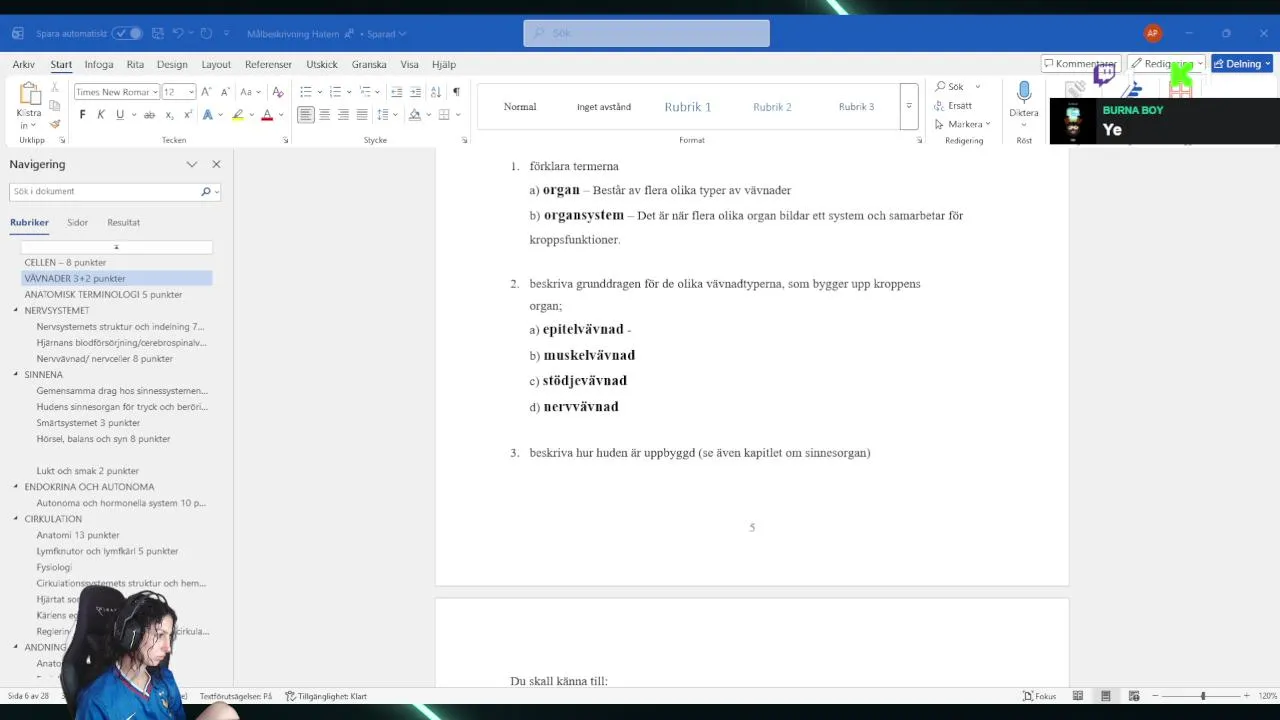Apply subscript formatting

tap(169, 115)
